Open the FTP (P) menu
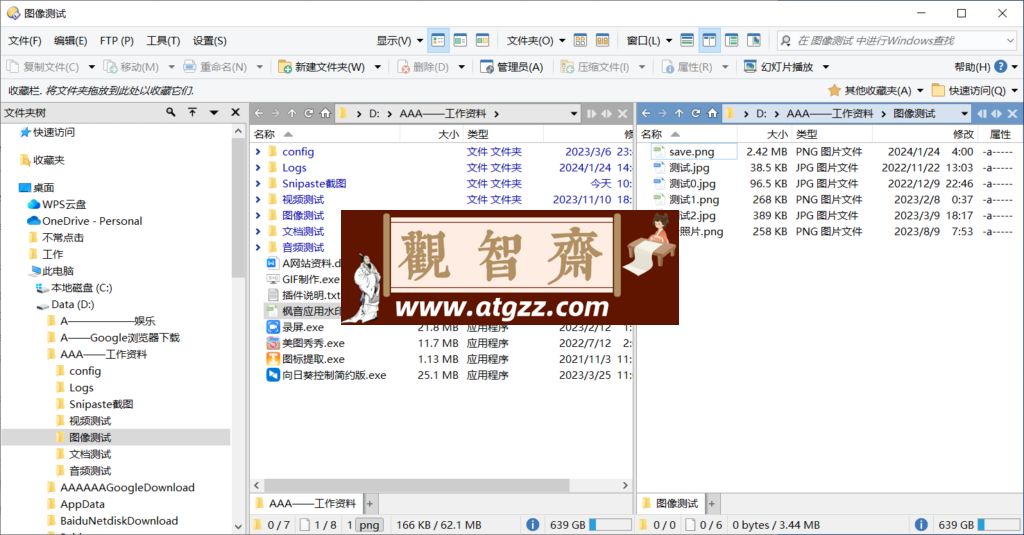Image resolution: width=1024 pixels, height=535 pixels. click(117, 41)
